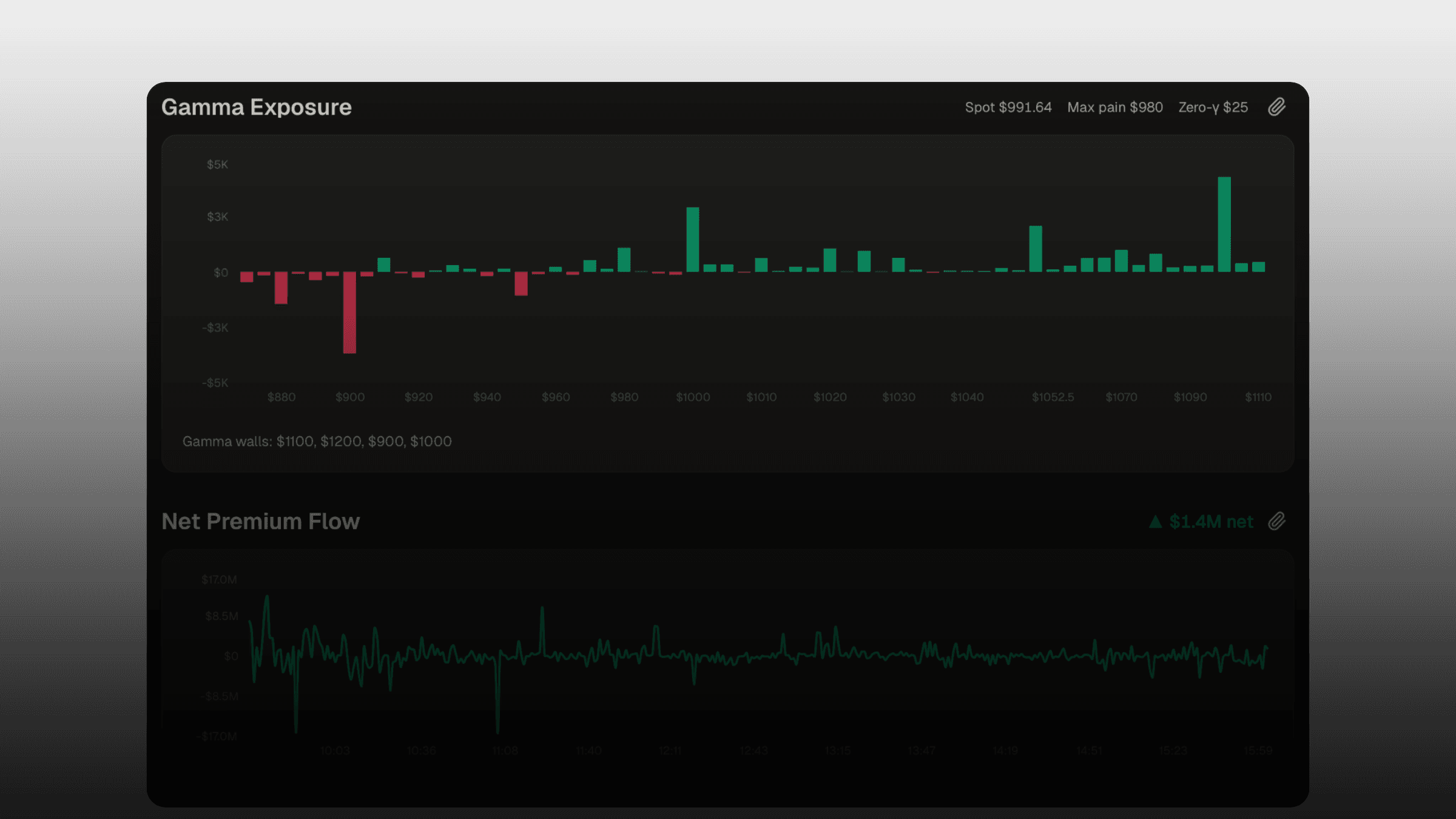Screen dimensions: 1456x819
Task: Click the Gamma walls summary text
Action: click(317, 442)
